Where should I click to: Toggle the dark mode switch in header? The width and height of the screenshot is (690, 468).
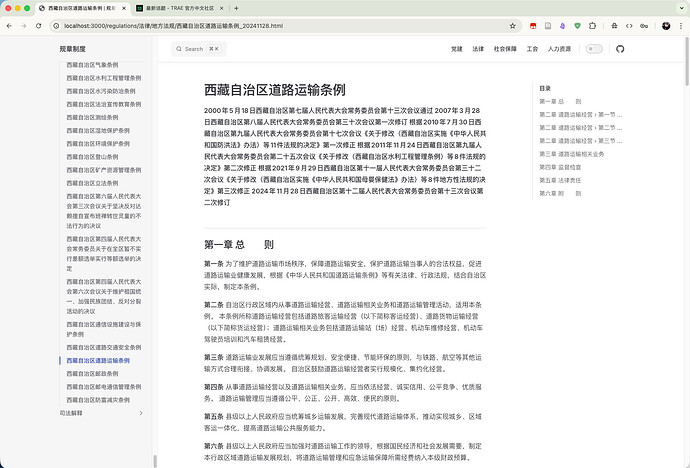point(594,48)
